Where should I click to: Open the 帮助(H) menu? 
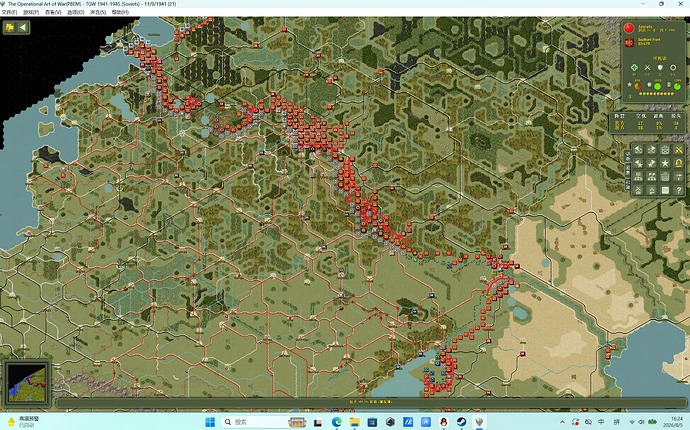tap(120, 12)
